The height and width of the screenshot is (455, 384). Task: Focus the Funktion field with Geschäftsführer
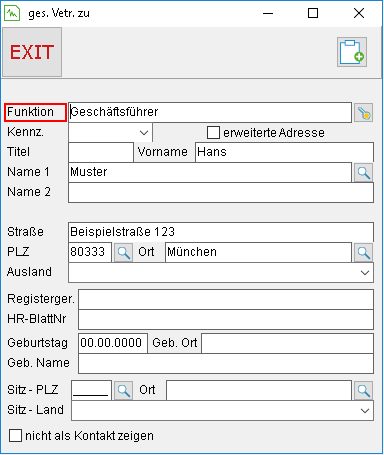click(x=210, y=112)
